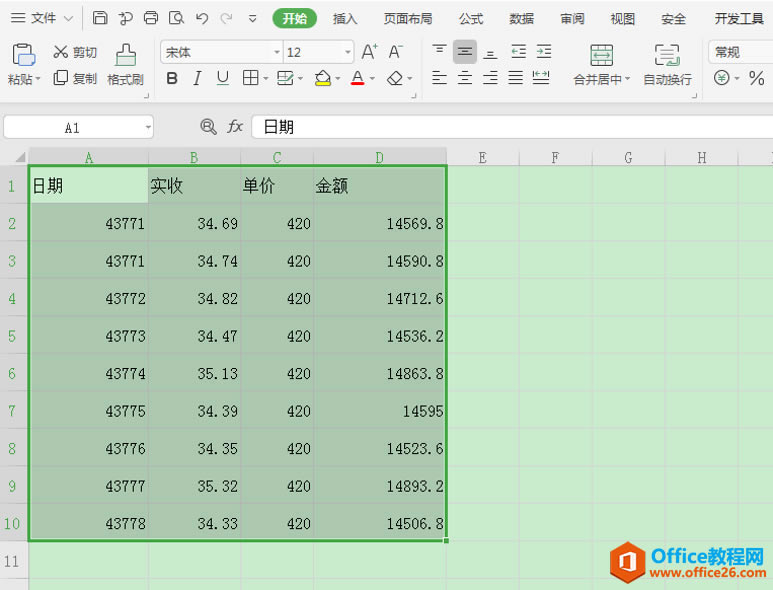Image resolution: width=773 pixels, height=590 pixels.
Task: Toggle Underline formatting
Action: [223, 78]
